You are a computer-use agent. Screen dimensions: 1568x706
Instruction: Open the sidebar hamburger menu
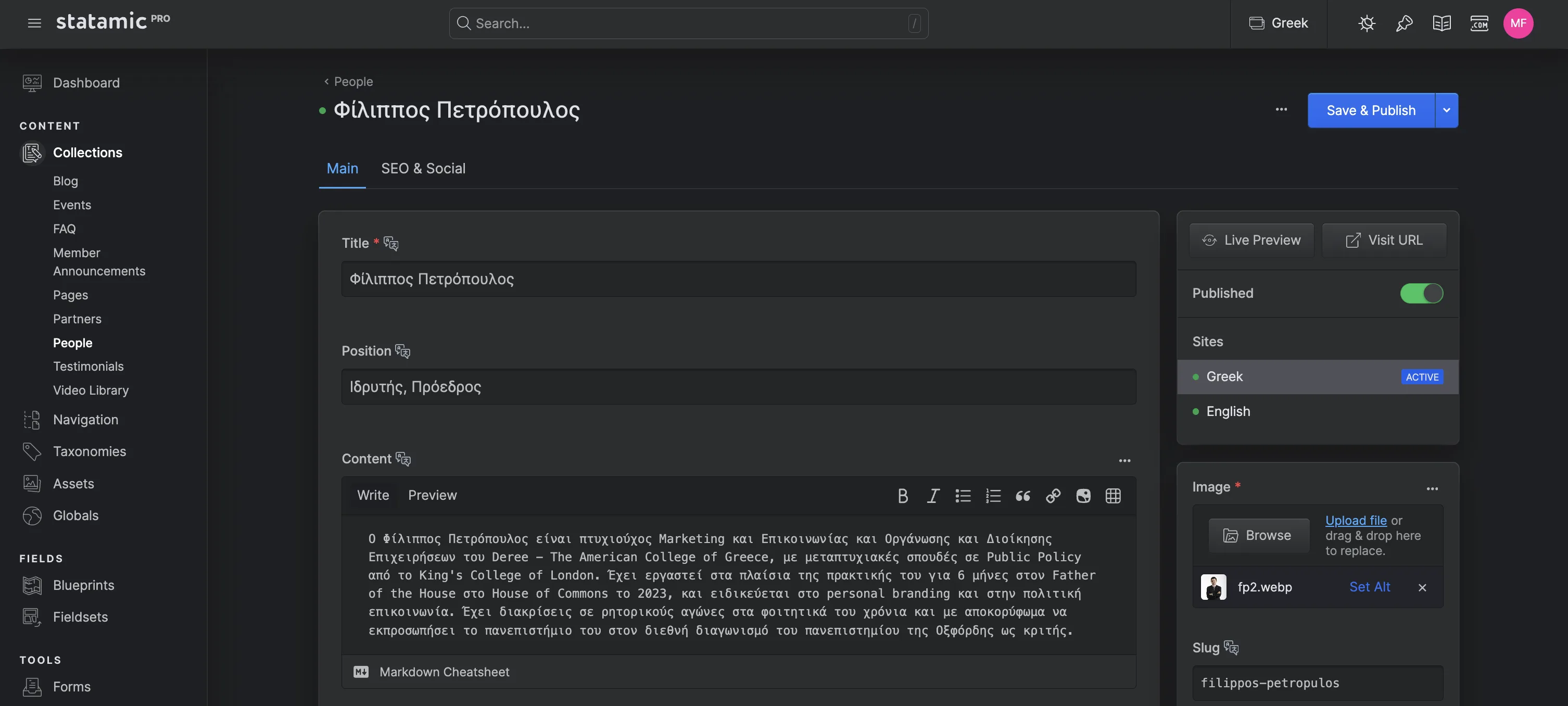click(x=34, y=22)
